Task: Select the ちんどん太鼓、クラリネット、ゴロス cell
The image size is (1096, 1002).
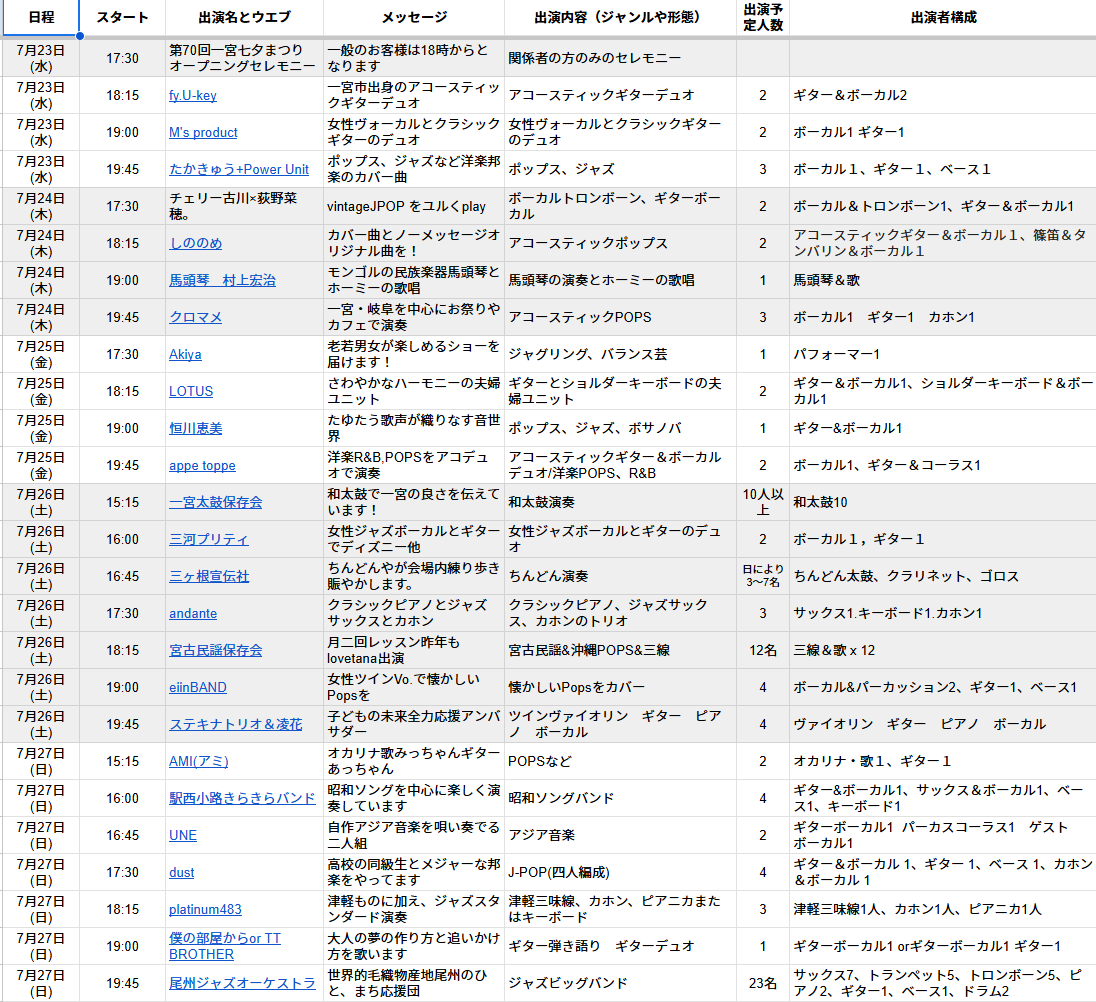Action: pyautogui.click(x=943, y=576)
